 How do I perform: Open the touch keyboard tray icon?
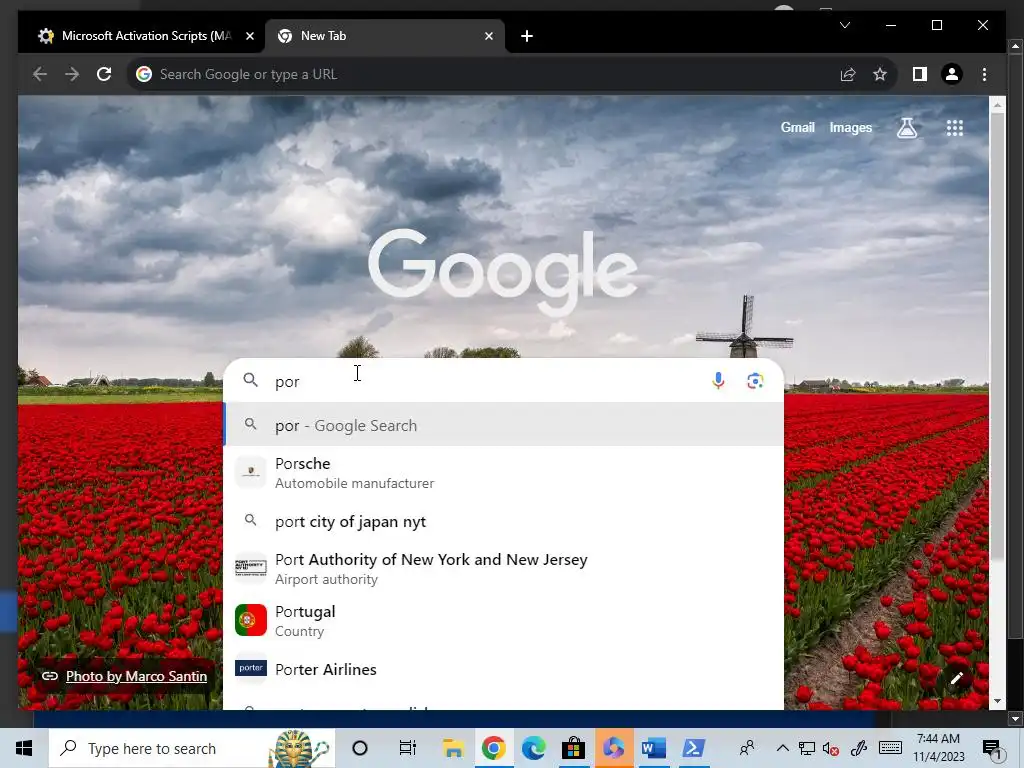coord(890,748)
